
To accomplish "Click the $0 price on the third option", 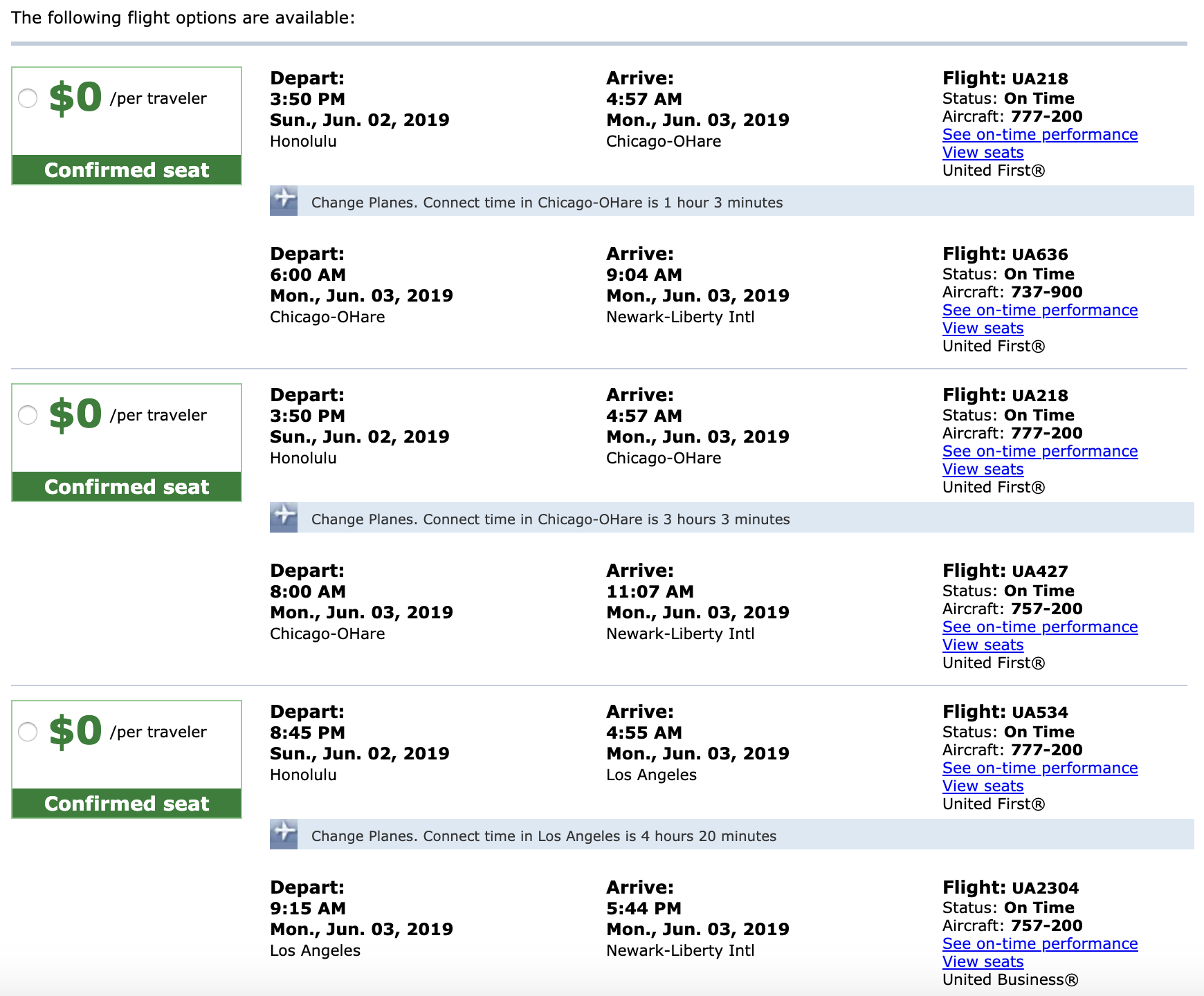I will pos(75,731).
